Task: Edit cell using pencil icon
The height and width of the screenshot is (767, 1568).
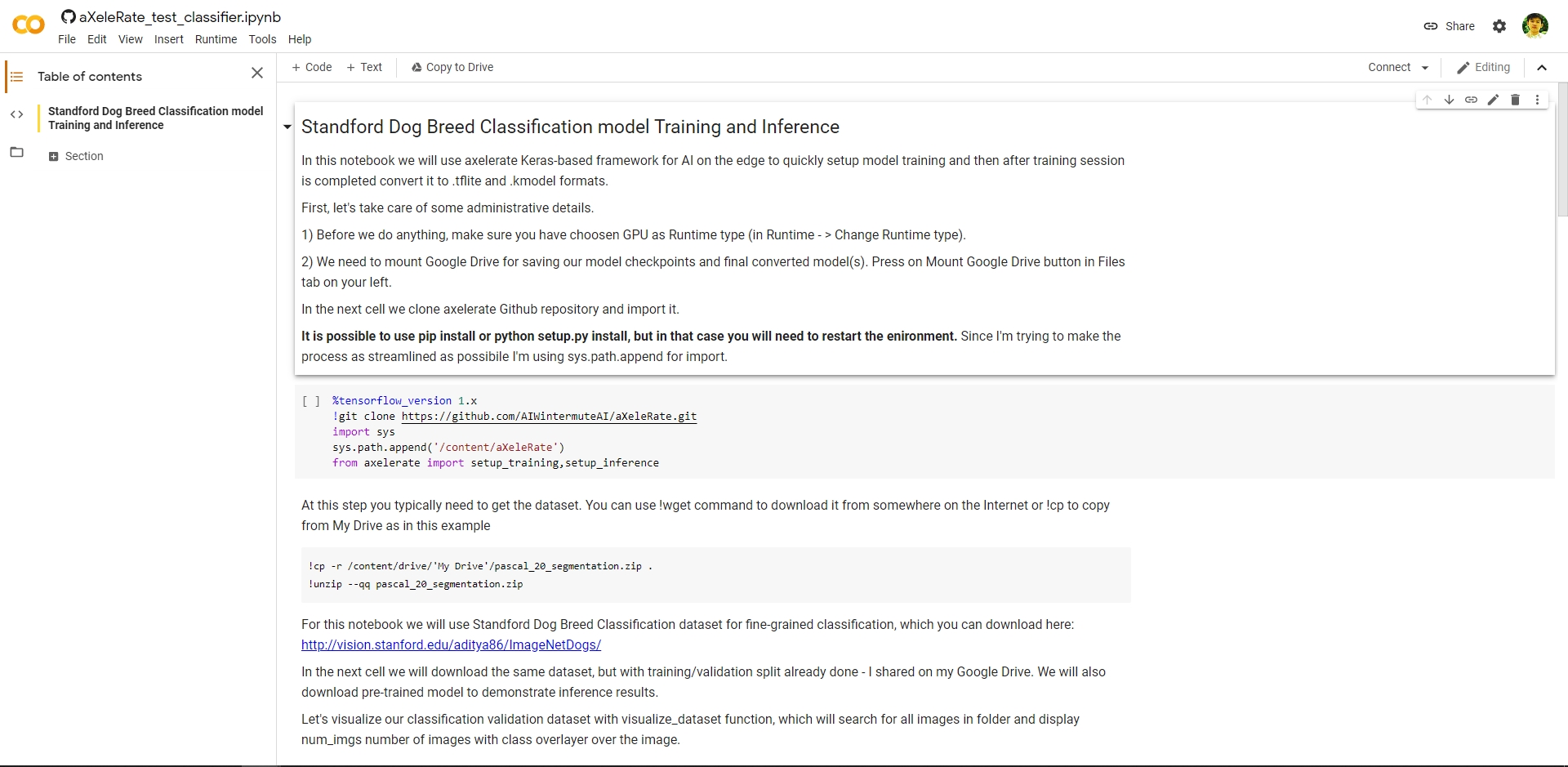Action: click(x=1493, y=100)
